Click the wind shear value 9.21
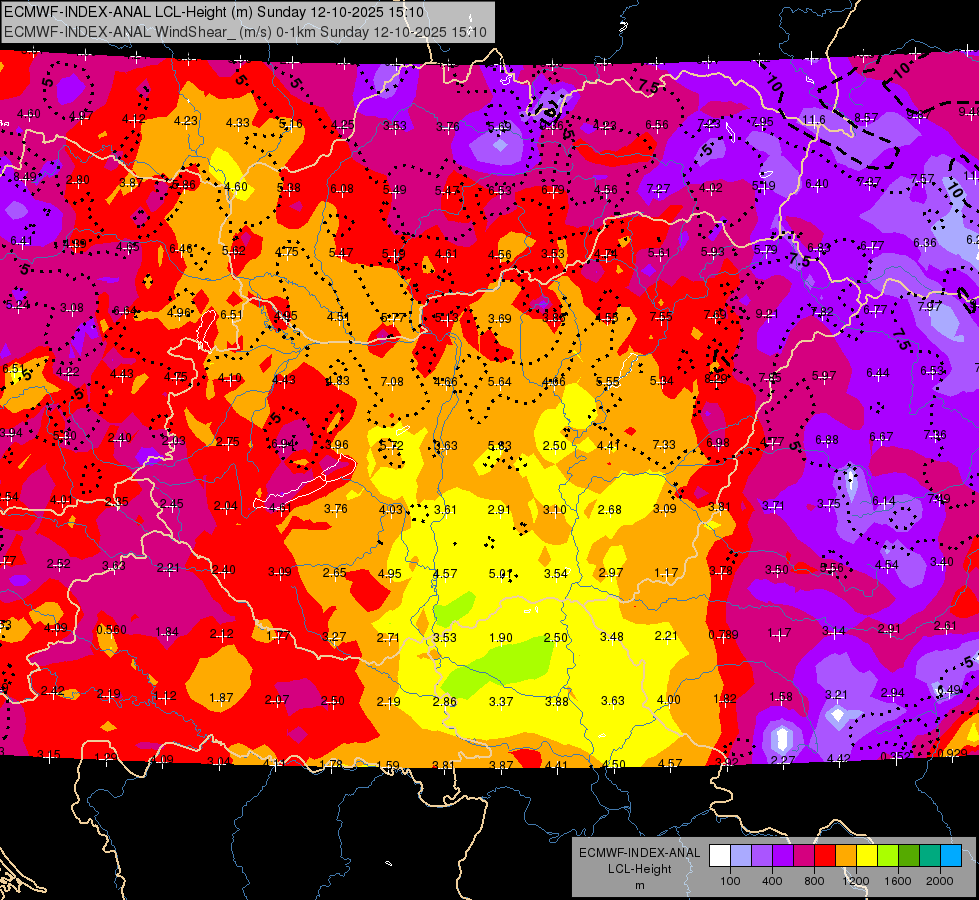Viewport: 979px width, 900px height. click(x=767, y=314)
